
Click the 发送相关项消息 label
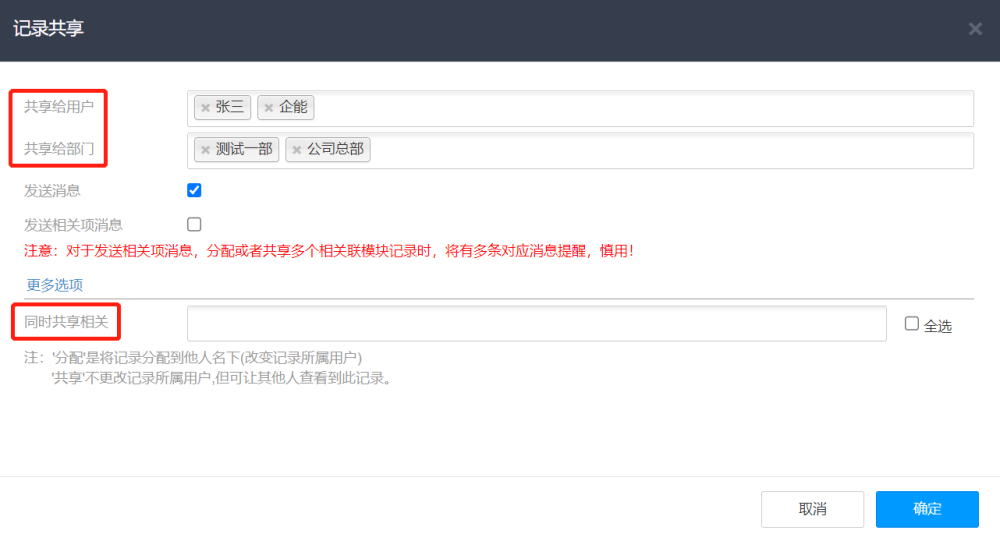point(73,225)
